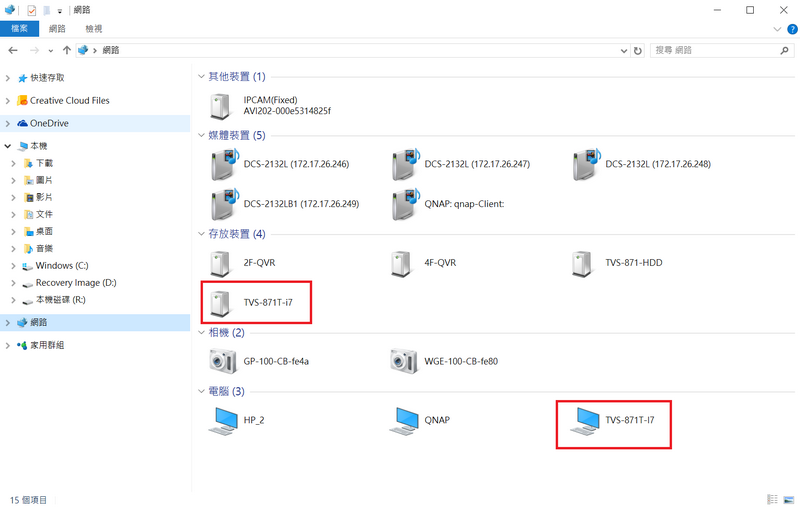
Task: Click the search magnifier icon
Action: tap(784, 50)
